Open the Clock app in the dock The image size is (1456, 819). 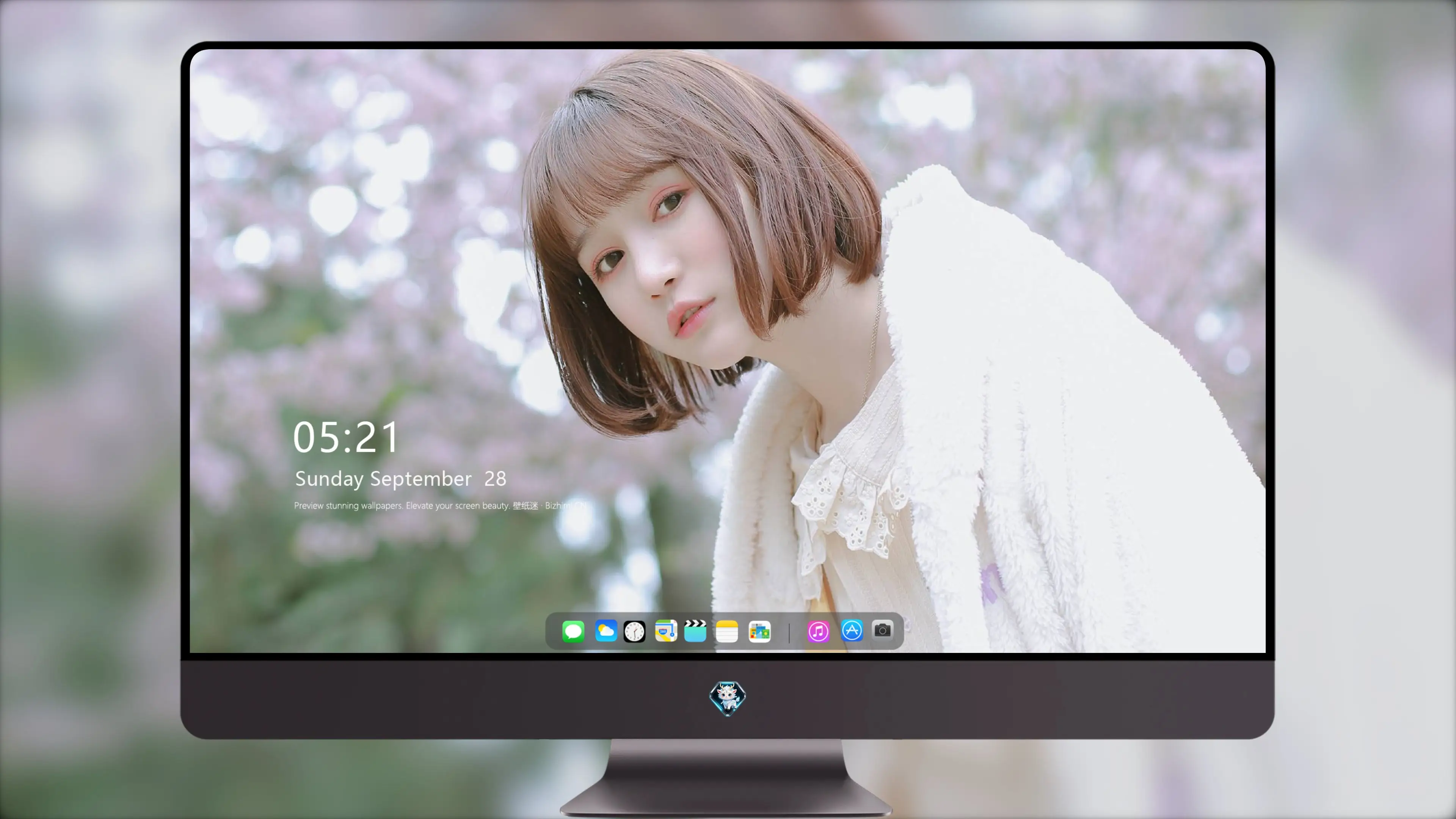click(x=634, y=631)
